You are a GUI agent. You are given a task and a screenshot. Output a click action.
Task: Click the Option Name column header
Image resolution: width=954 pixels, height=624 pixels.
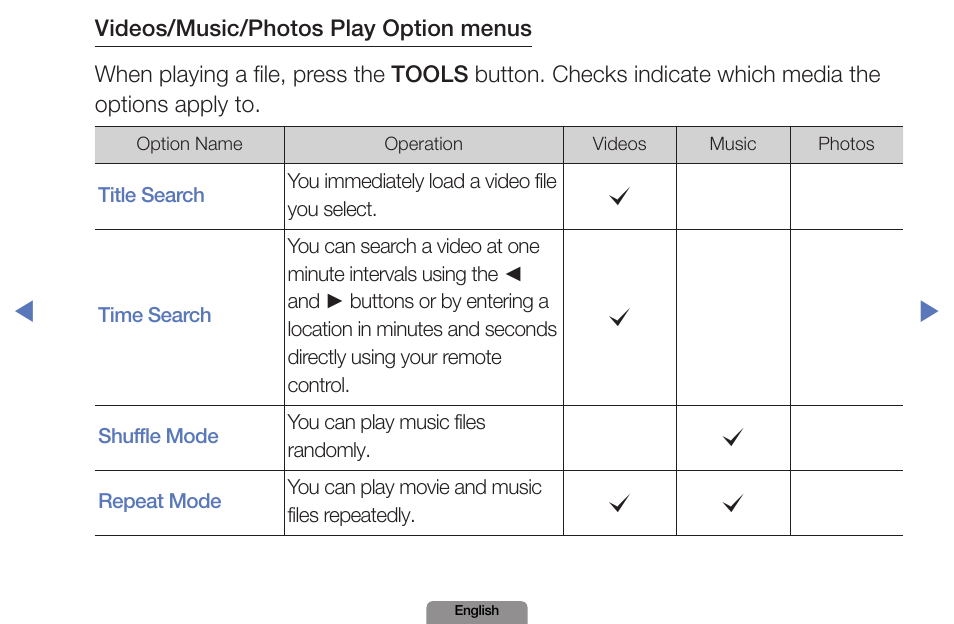pos(189,144)
